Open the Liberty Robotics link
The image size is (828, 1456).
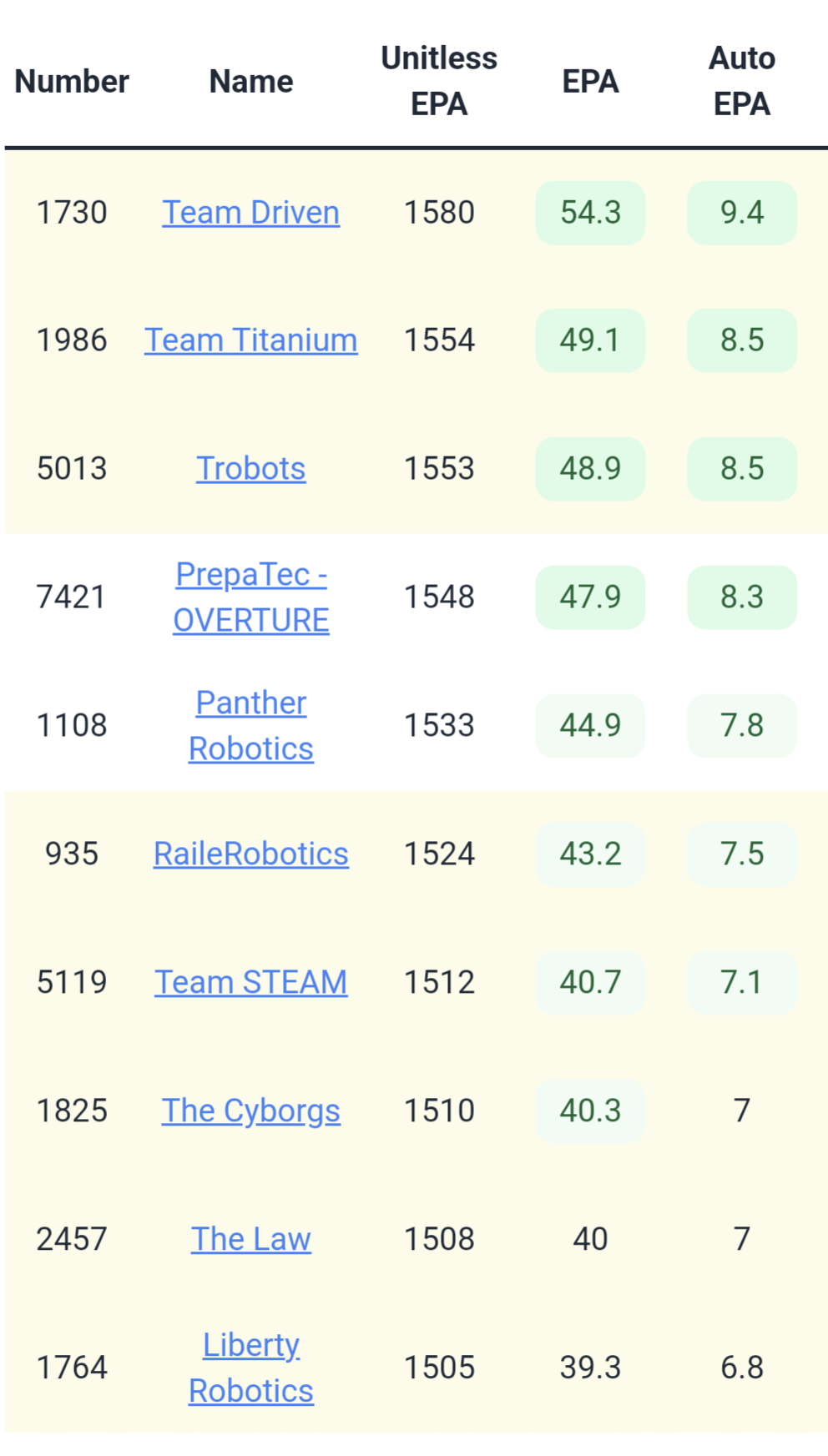pos(250,1368)
